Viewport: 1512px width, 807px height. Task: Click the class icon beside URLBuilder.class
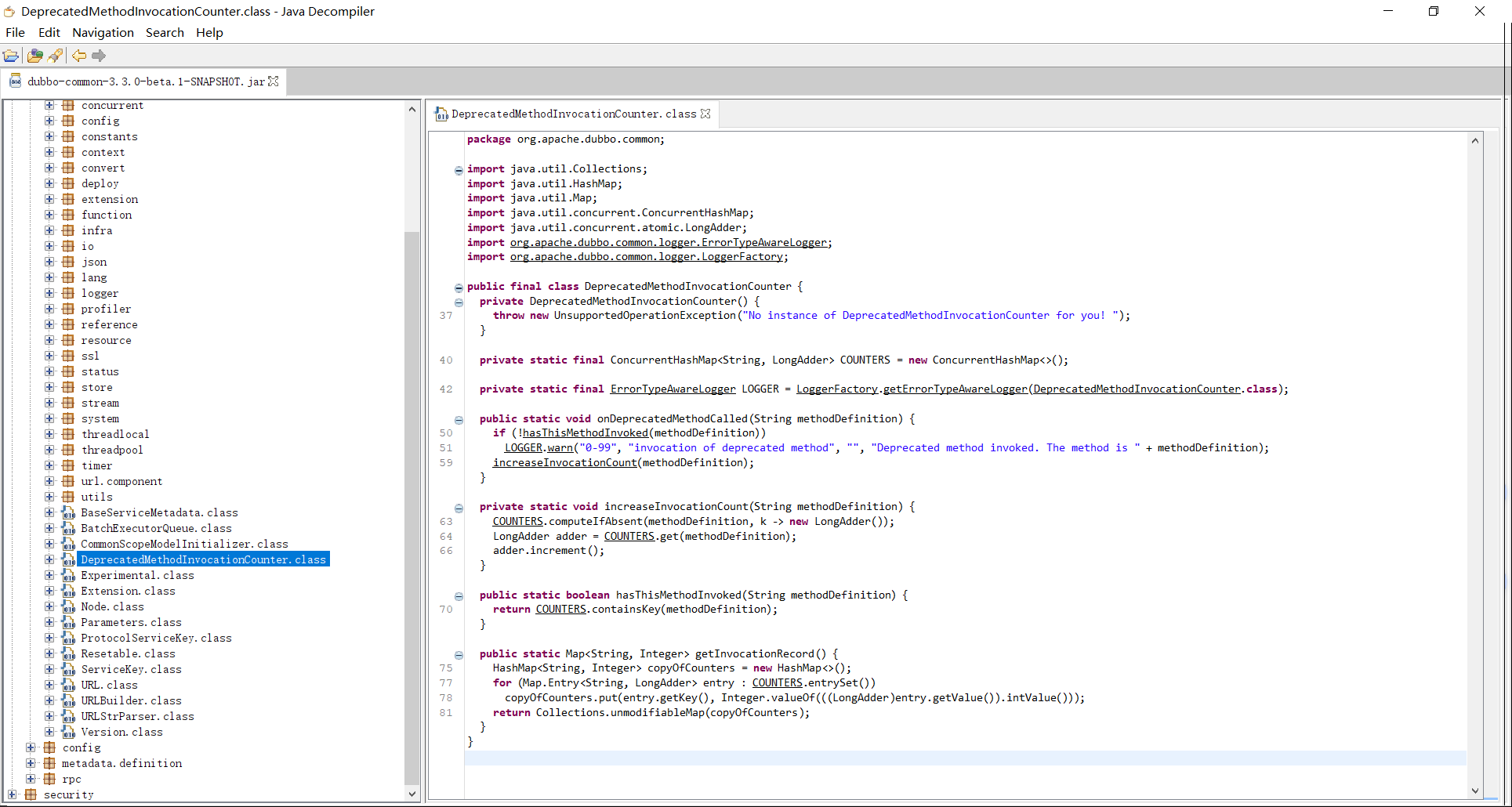pos(68,700)
